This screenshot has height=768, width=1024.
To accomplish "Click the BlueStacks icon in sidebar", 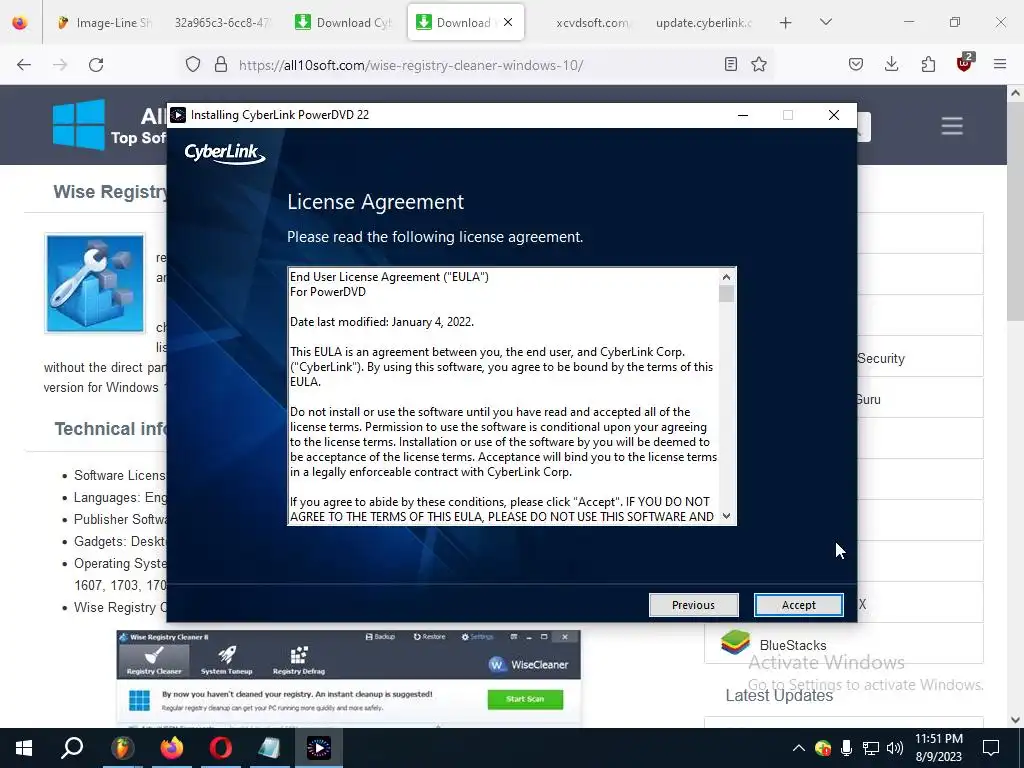I will pos(735,643).
